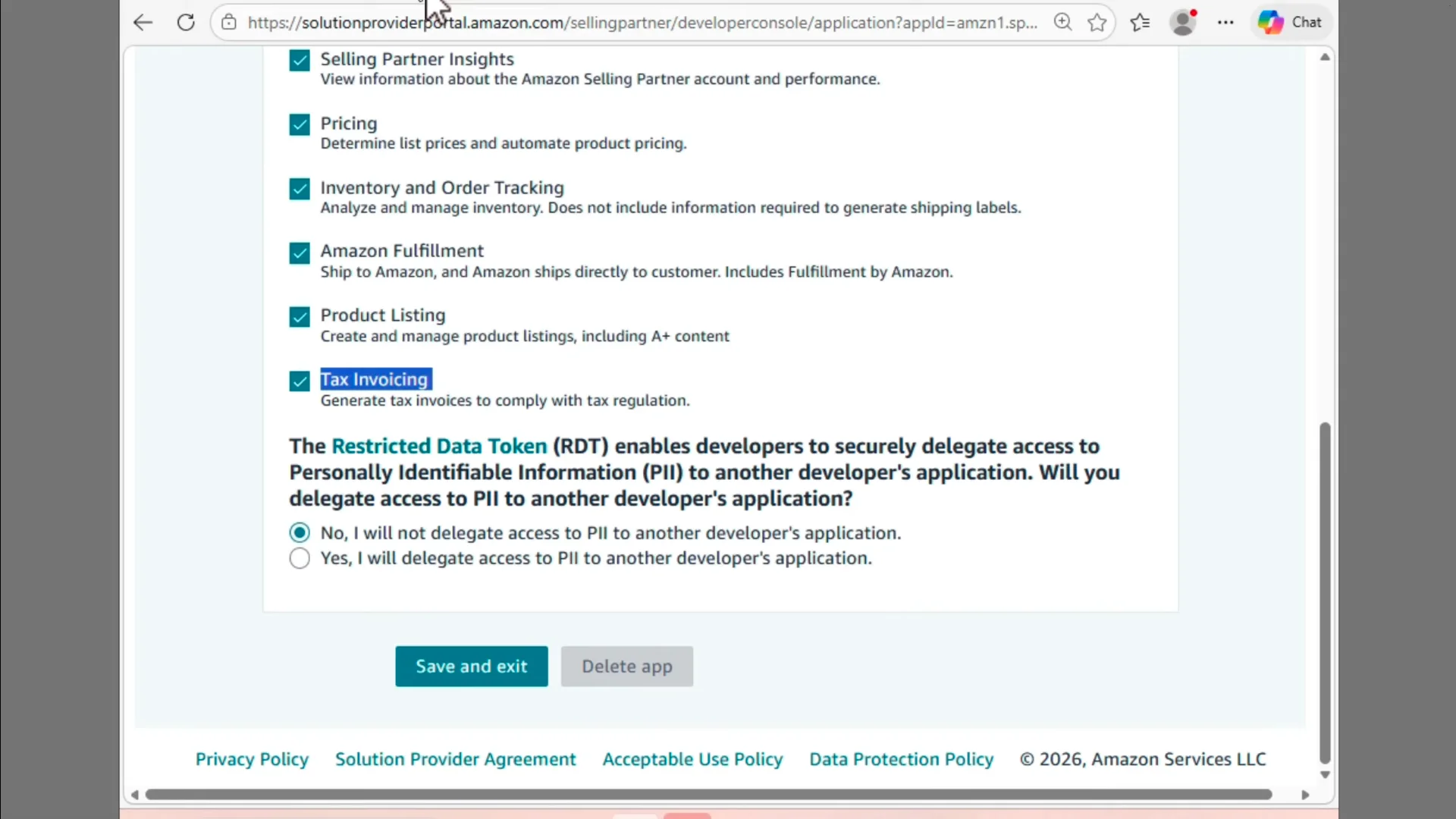The width and height of the screenshot is (1456, 819).
Task: Toggle Product Listing role checkbox
Action: [300, 317]
